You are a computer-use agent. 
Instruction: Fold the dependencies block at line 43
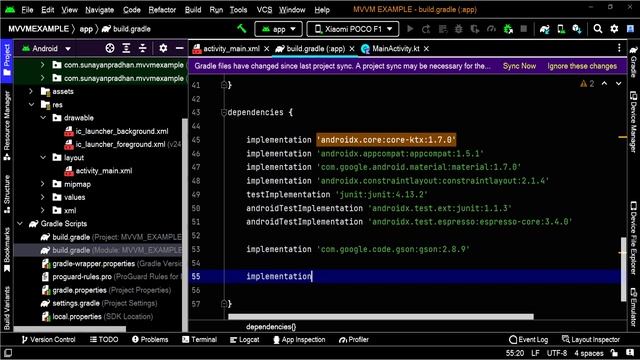click(x=224, y=112)
